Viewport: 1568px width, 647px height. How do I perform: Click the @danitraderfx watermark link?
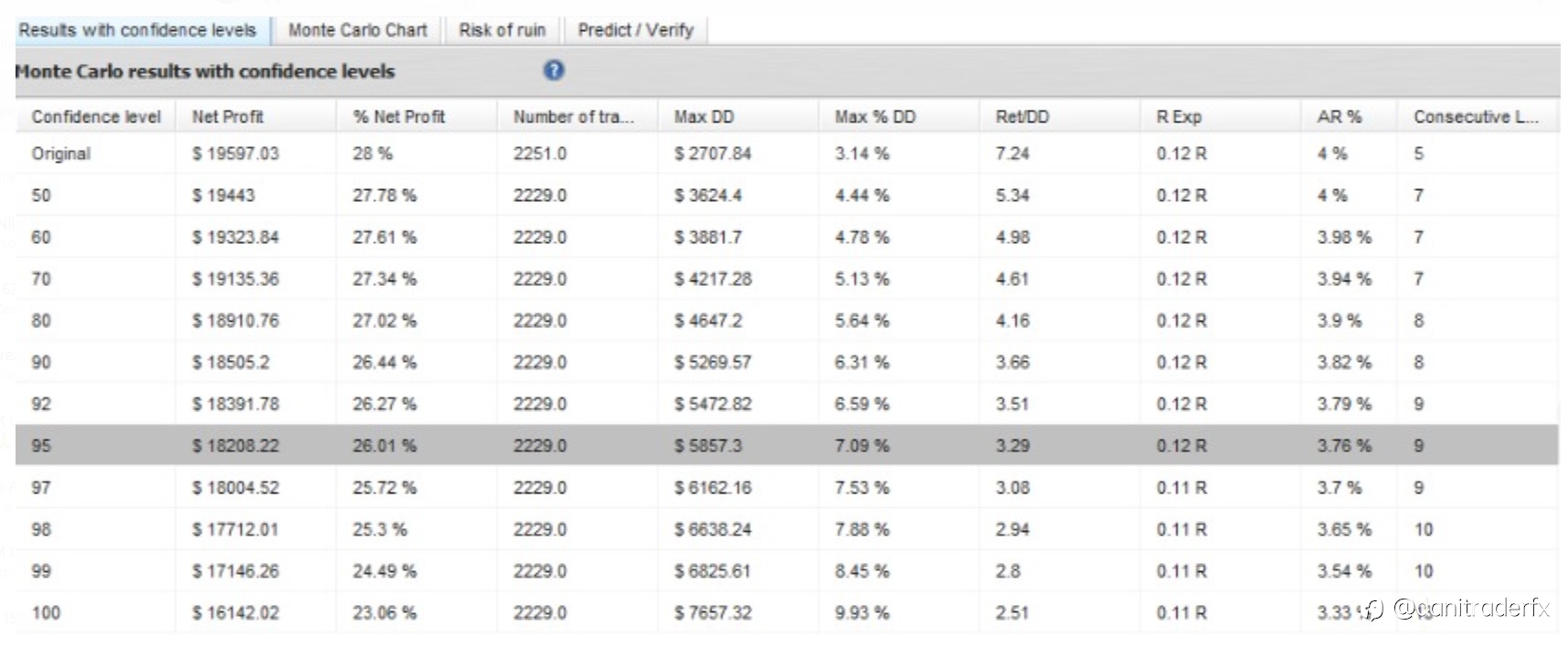click(1469, 609)
